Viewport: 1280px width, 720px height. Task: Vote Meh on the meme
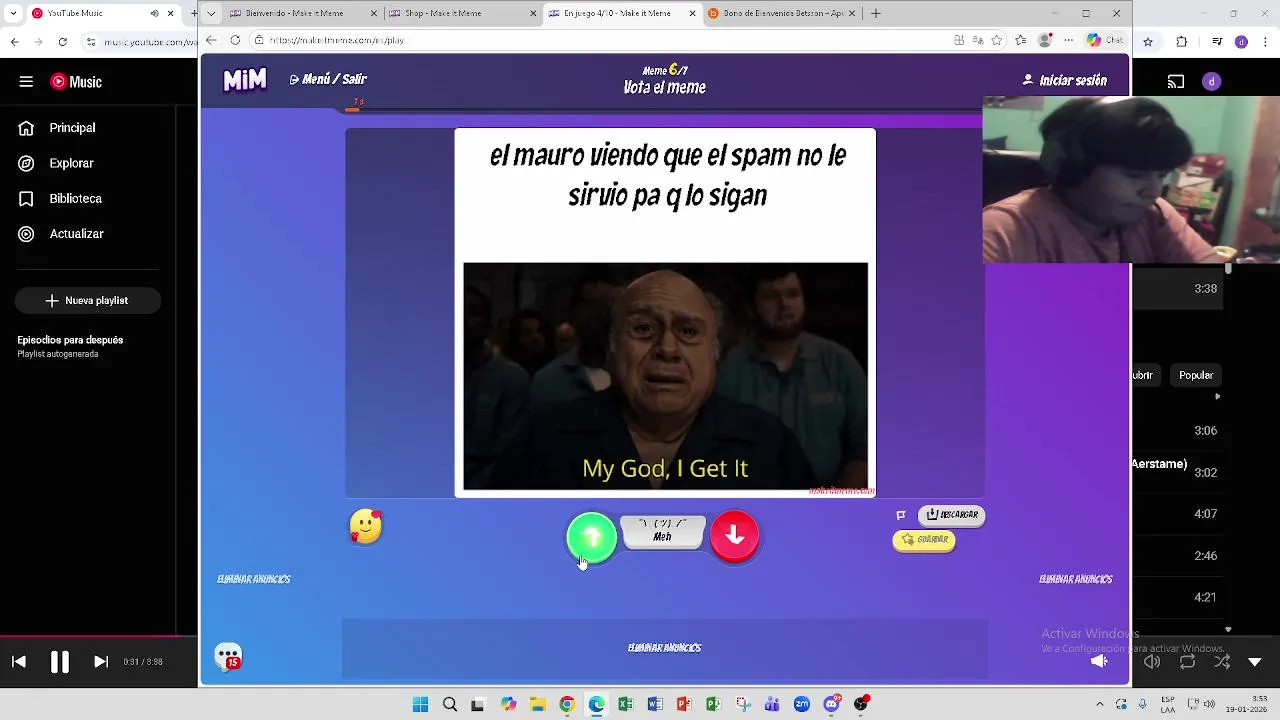pos(662,531)
